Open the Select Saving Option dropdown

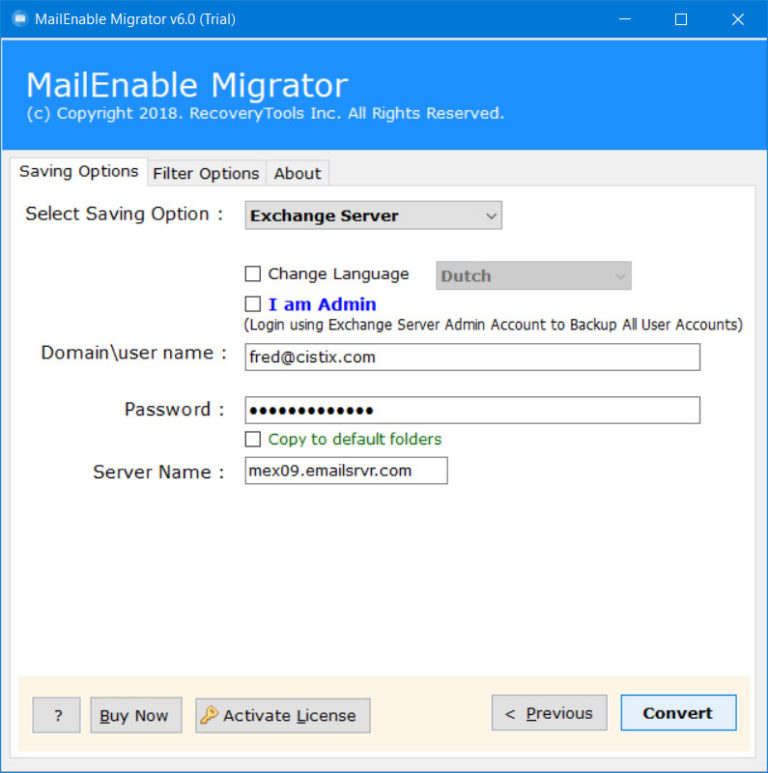pyautogui.click(x=373, y=216)
